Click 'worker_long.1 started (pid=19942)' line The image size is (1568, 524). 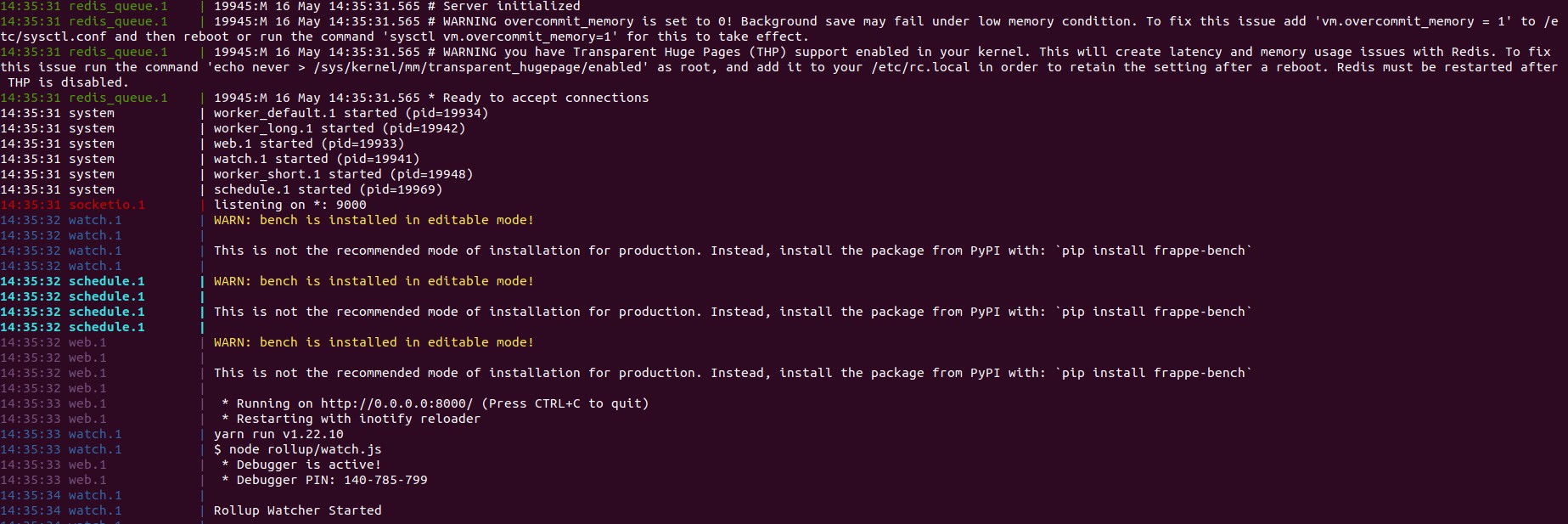point(340,128)
